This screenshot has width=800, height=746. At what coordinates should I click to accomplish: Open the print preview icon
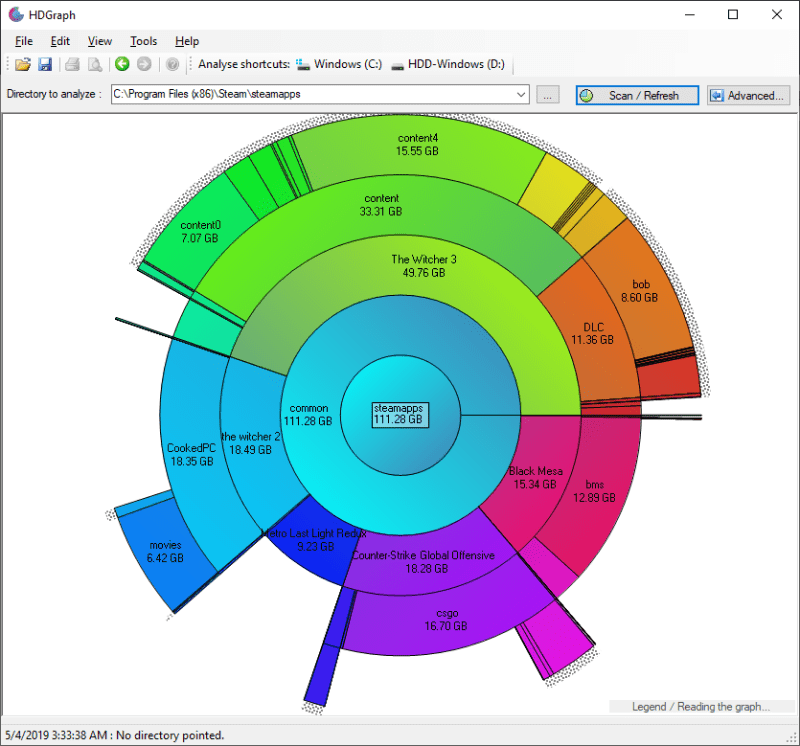pos(93,64)
